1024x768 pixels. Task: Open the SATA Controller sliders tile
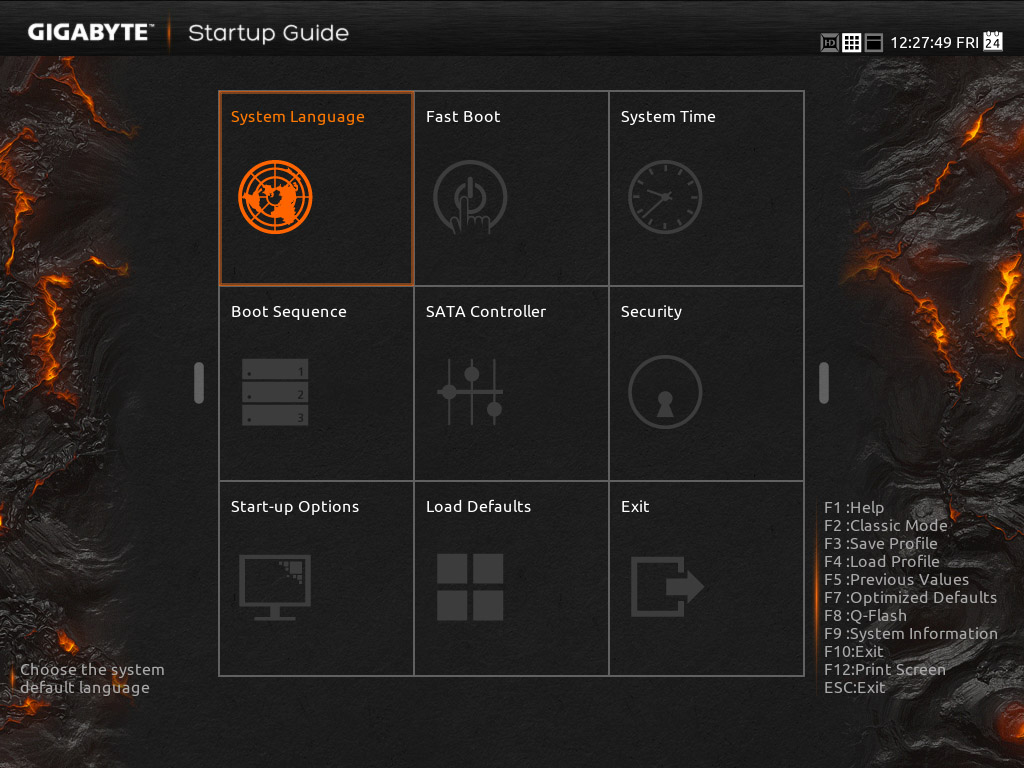click(511, 383)
